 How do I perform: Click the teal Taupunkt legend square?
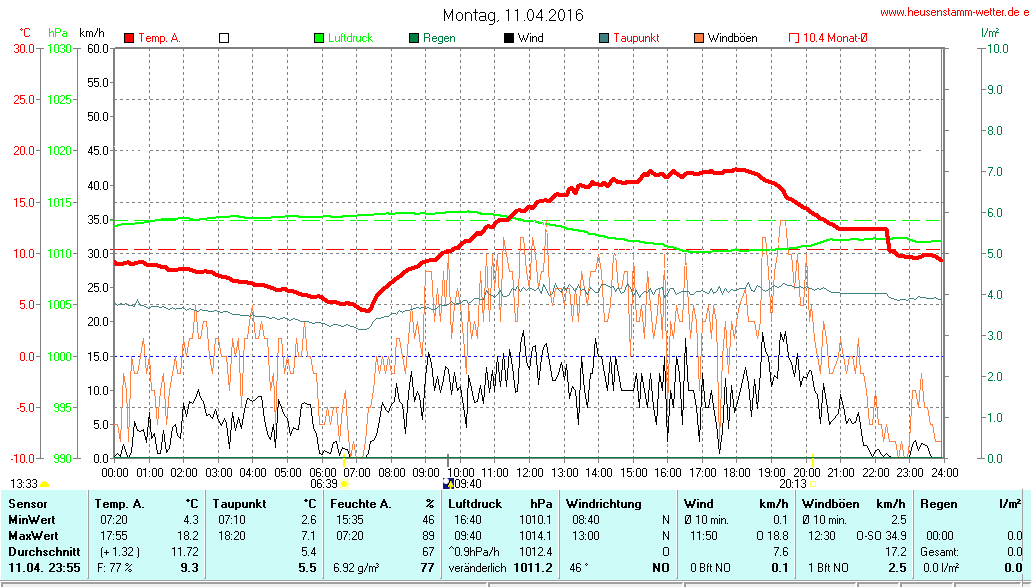coord(604,38)
